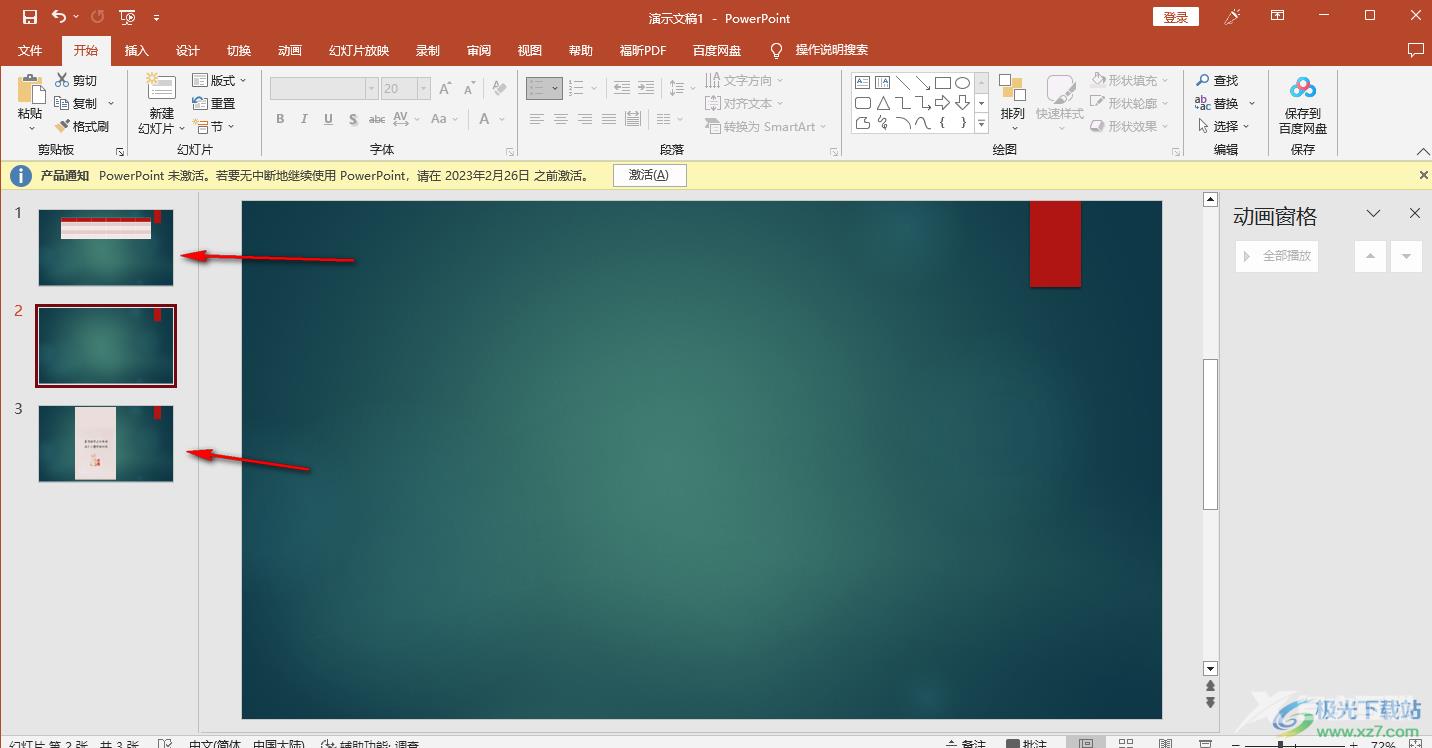Move animation up arrow button
Viewport: 1432px width, 748px height.
[x=1370, y=256]
